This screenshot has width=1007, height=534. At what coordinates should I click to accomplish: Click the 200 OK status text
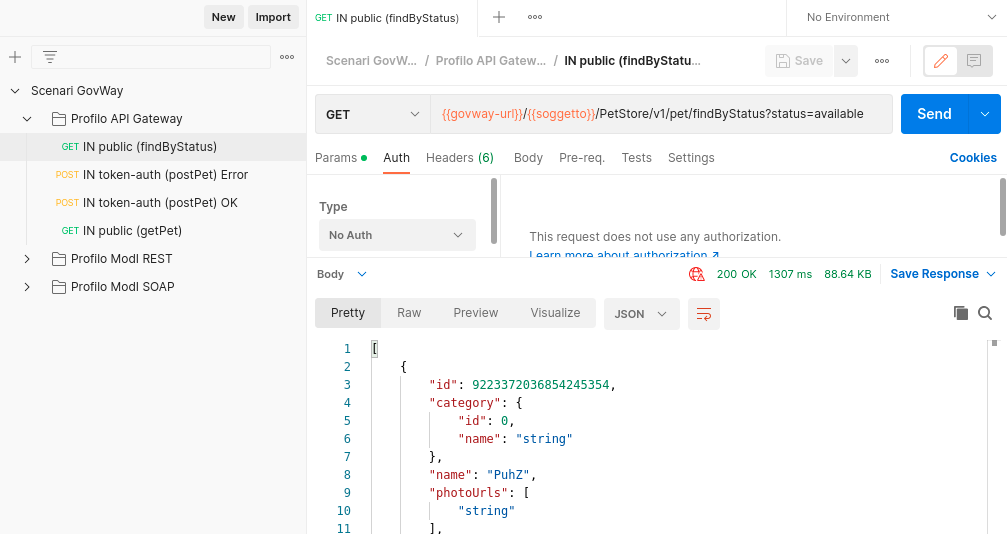coord(737,274)
